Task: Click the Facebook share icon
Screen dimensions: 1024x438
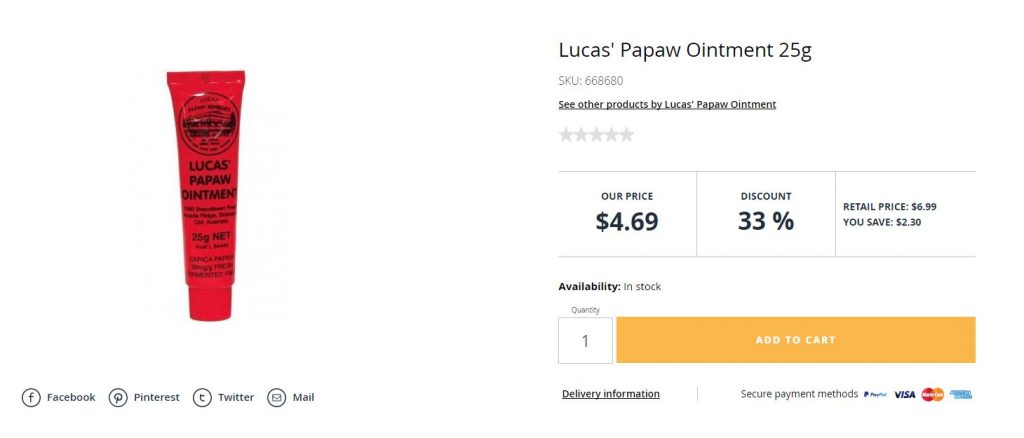Action: click(x=31, y=397)
